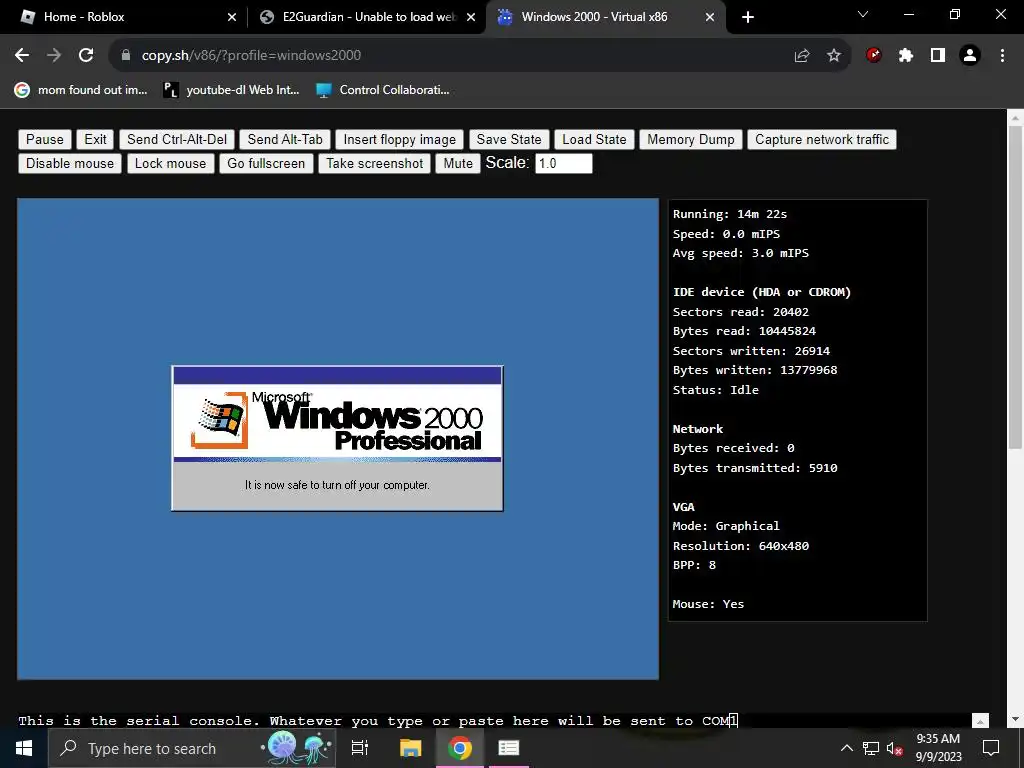Toggle the browser side panel
This screenshot has height=768, width=1024.
(938, 56)
